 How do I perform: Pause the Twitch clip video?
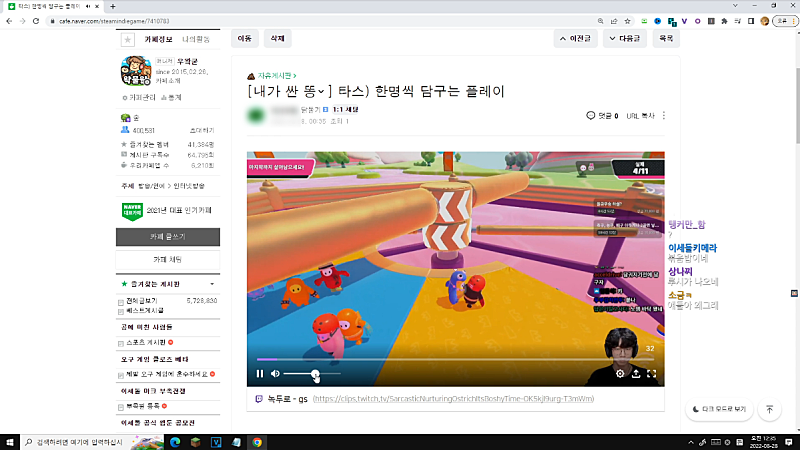[260, 374]
